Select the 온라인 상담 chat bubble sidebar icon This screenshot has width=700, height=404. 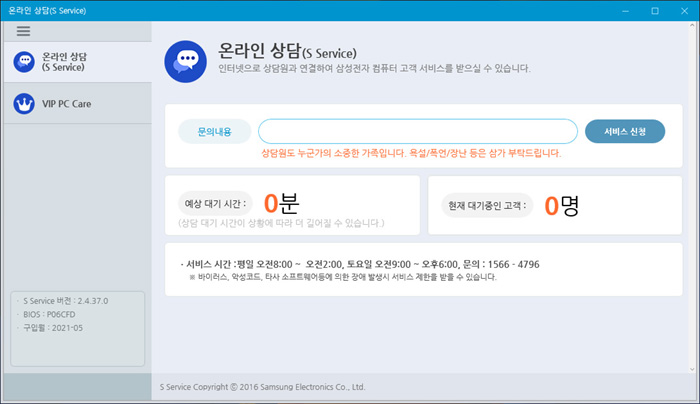pyautogui.click(x=24, y=62)
